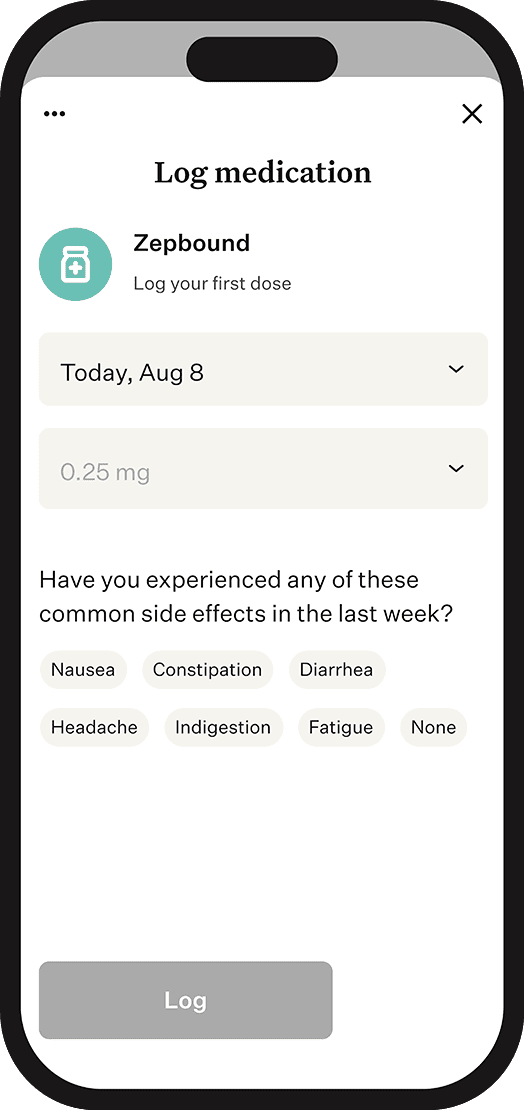This screenshot has height=1110, width=524.
Task: Tap the side effects question text
Action: (x=246, y=597)
